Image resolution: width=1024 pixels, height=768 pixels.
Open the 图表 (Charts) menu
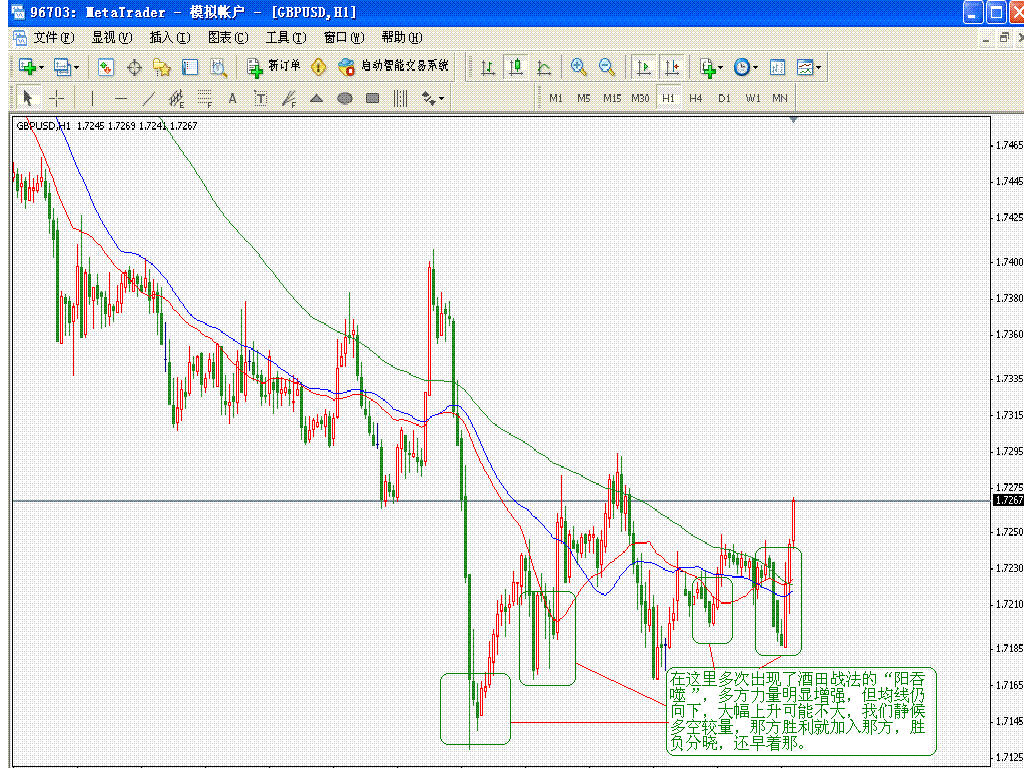228,37
